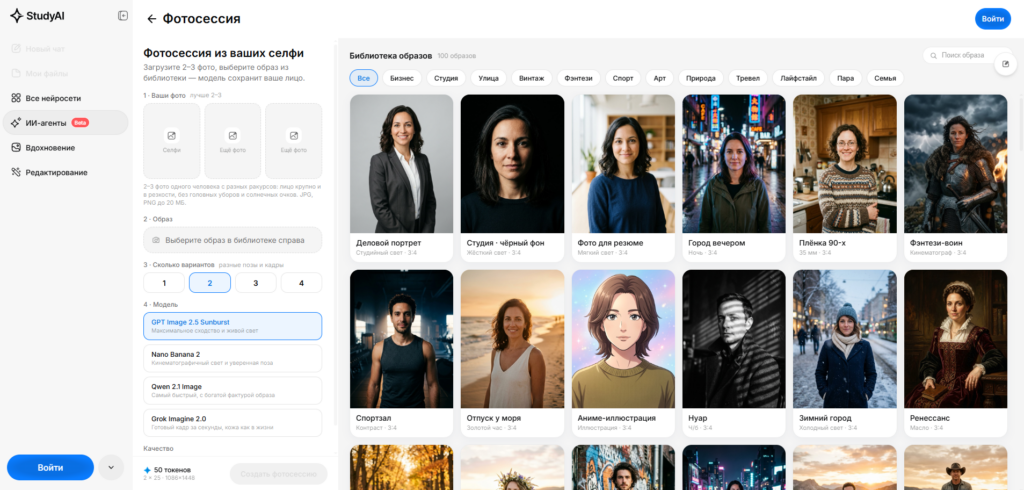The width and height of the screenshot is (1024, 490).
Task: Upload to the last Ещё фото slot
Action: click(294, 140)
